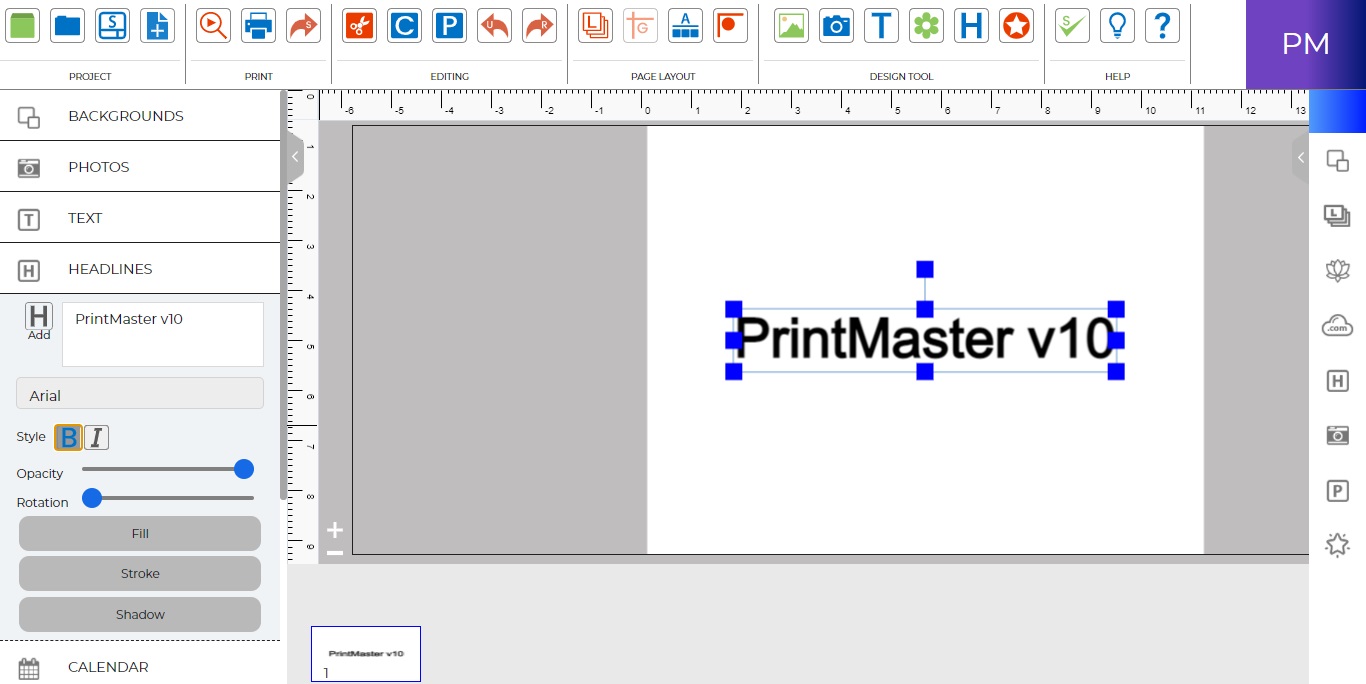Click the add page icon
The width and height of the screenshot is (1366, 684).
(x=157, y=25)
